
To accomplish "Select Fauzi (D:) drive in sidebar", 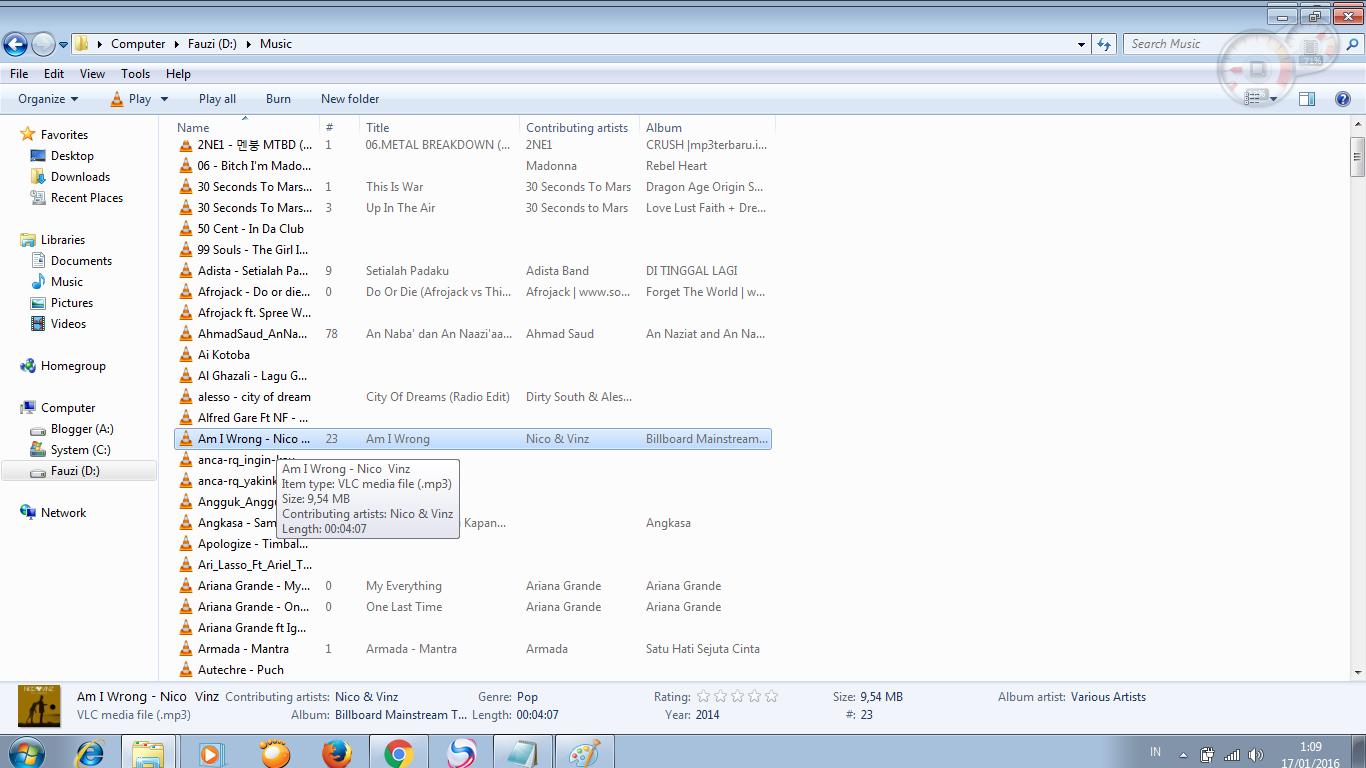I will [x=78, y=471].
